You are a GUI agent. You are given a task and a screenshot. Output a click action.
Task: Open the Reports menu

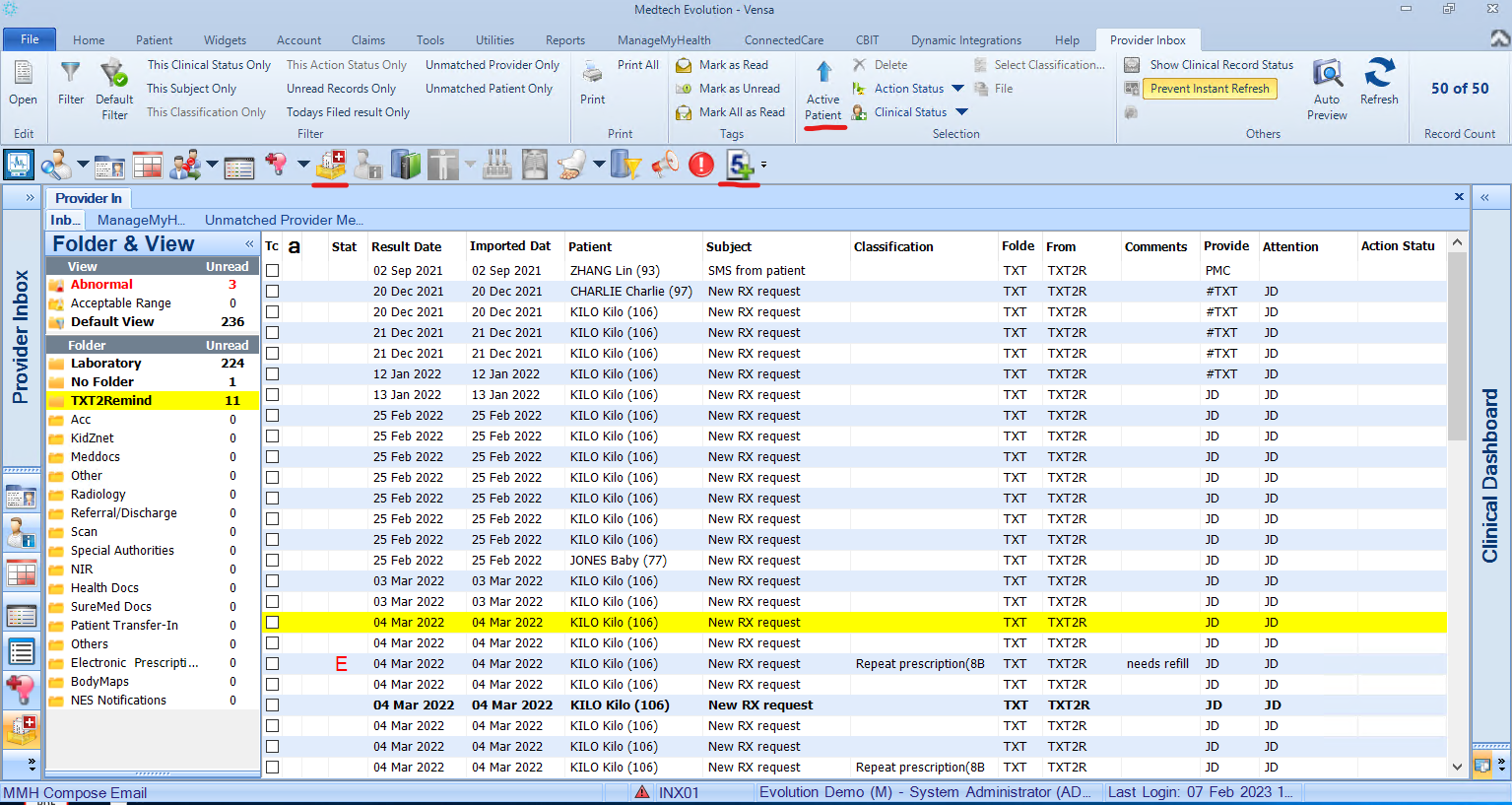[564, 40]
